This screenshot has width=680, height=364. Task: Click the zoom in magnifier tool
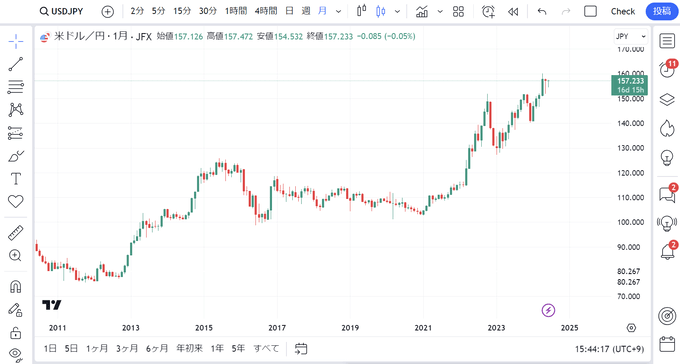click(x=16, y=256)
